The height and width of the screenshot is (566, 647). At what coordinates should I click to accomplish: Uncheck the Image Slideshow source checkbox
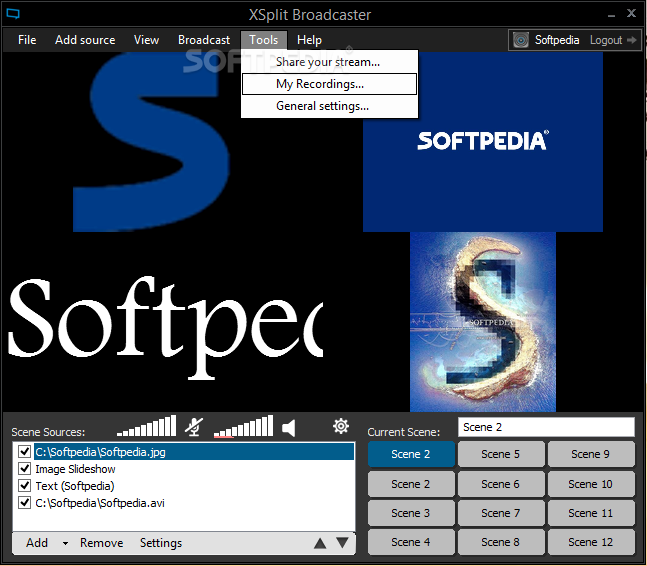(x=24, y=468)
